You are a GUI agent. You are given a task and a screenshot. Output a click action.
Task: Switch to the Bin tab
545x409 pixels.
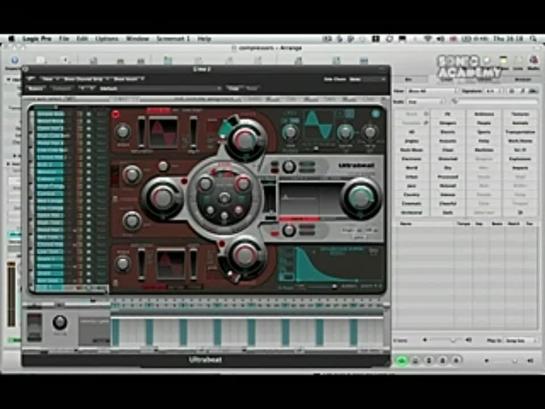(409, 80)
